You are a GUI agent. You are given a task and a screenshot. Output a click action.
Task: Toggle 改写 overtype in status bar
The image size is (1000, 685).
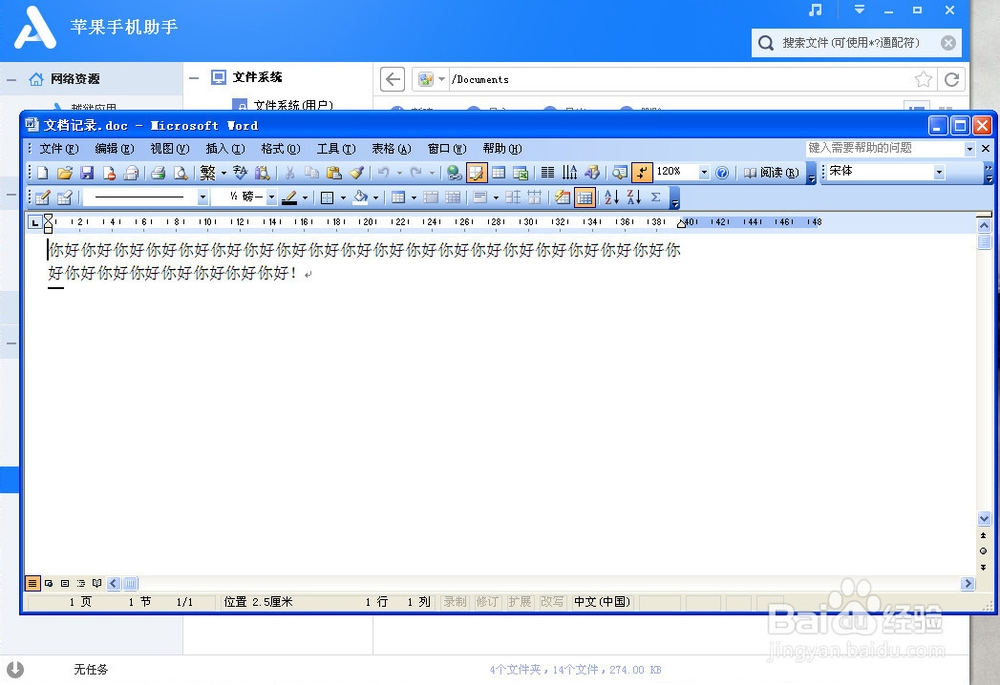click(x=552, y=601)
